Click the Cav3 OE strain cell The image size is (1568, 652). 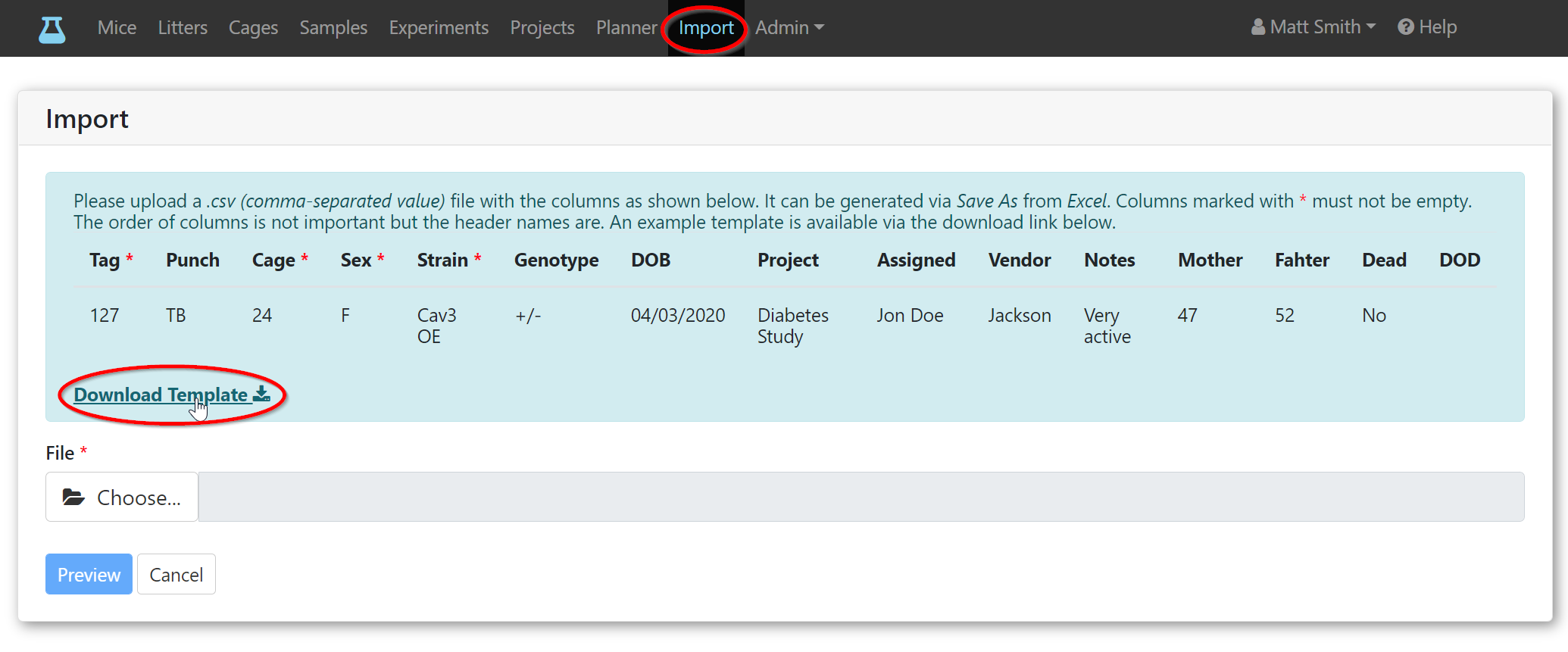coord(437,326)
